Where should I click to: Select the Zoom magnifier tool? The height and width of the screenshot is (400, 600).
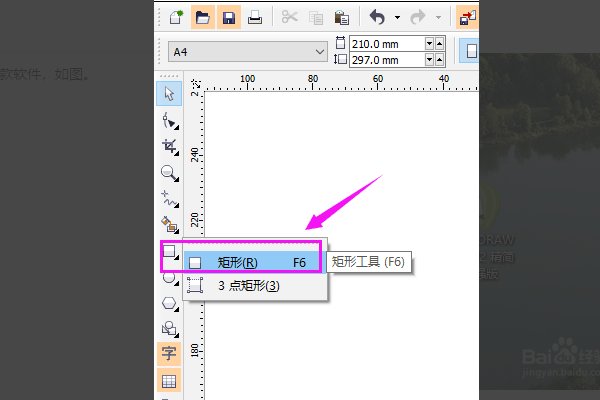170,173
